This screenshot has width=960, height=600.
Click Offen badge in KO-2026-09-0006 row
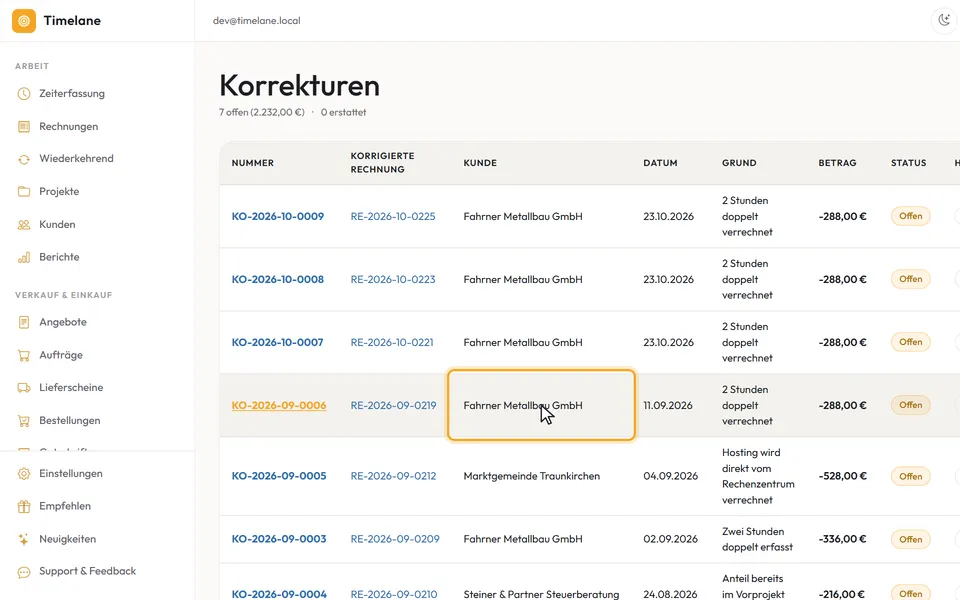pyautogui.click(x=910, y=405)
